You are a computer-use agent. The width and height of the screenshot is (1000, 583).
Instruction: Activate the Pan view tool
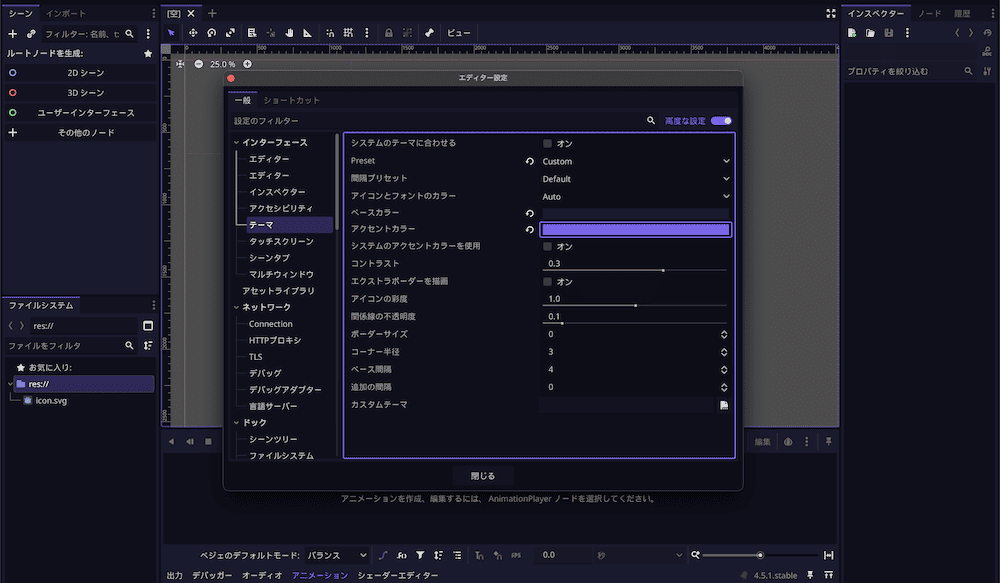tap(291, 33)
